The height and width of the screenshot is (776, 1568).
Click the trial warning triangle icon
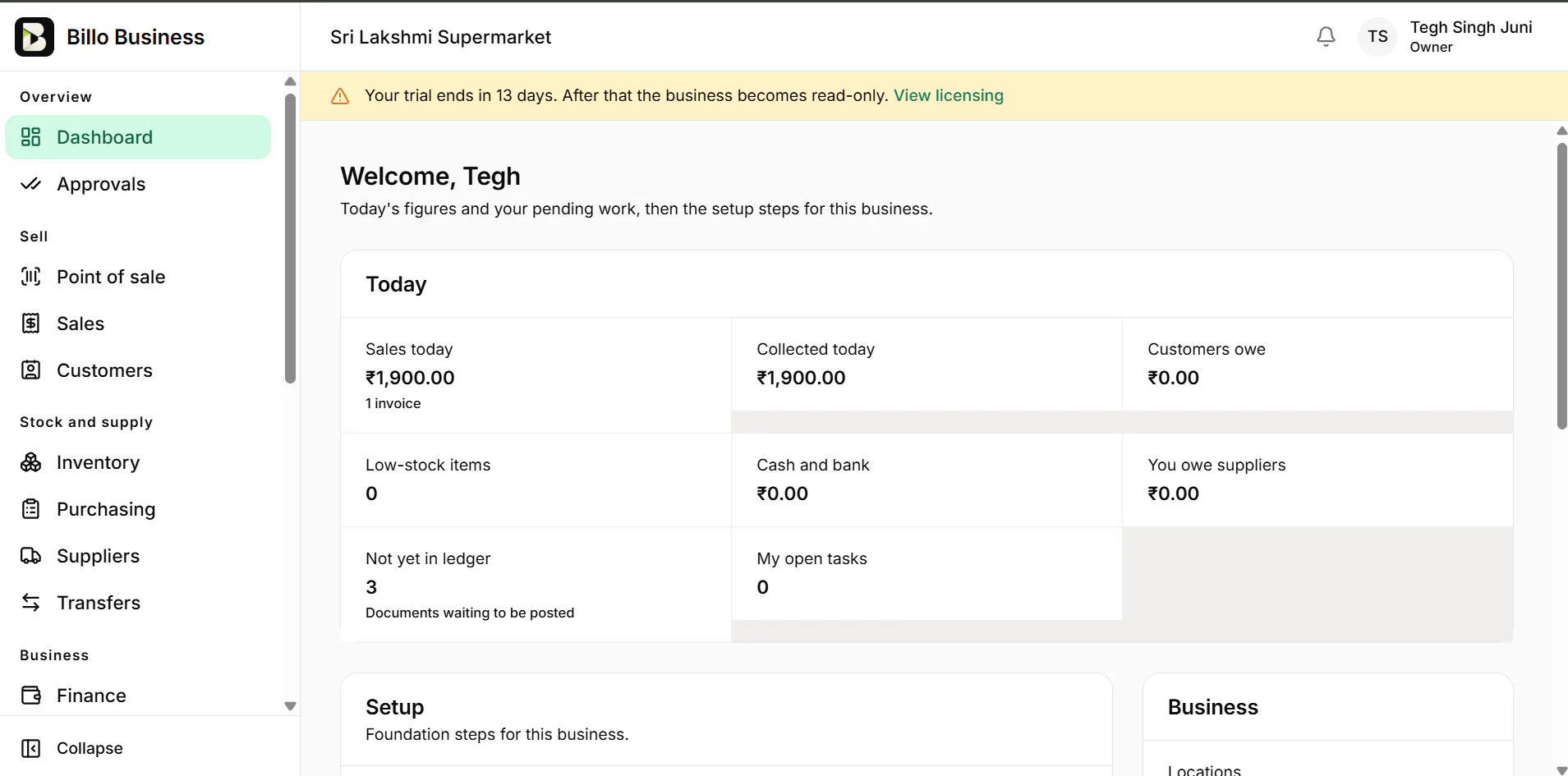[x=340, y=96]
